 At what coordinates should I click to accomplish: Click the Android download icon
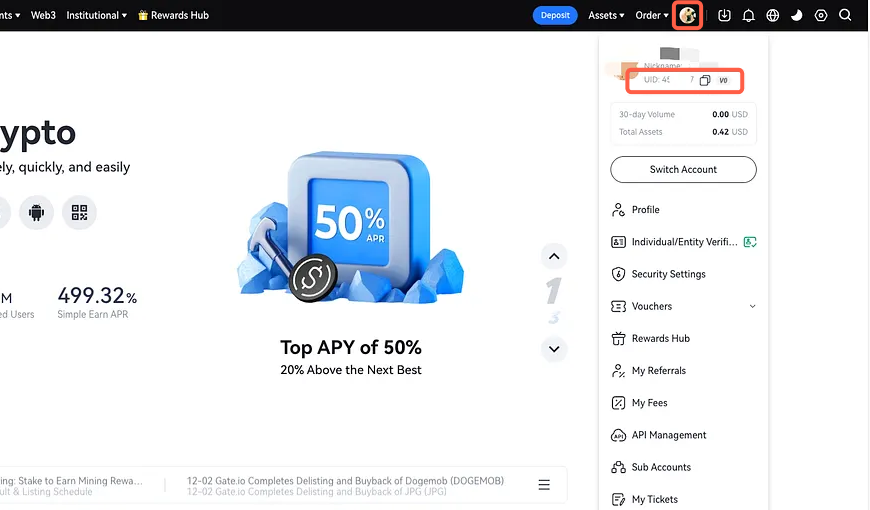click(37, 213)
